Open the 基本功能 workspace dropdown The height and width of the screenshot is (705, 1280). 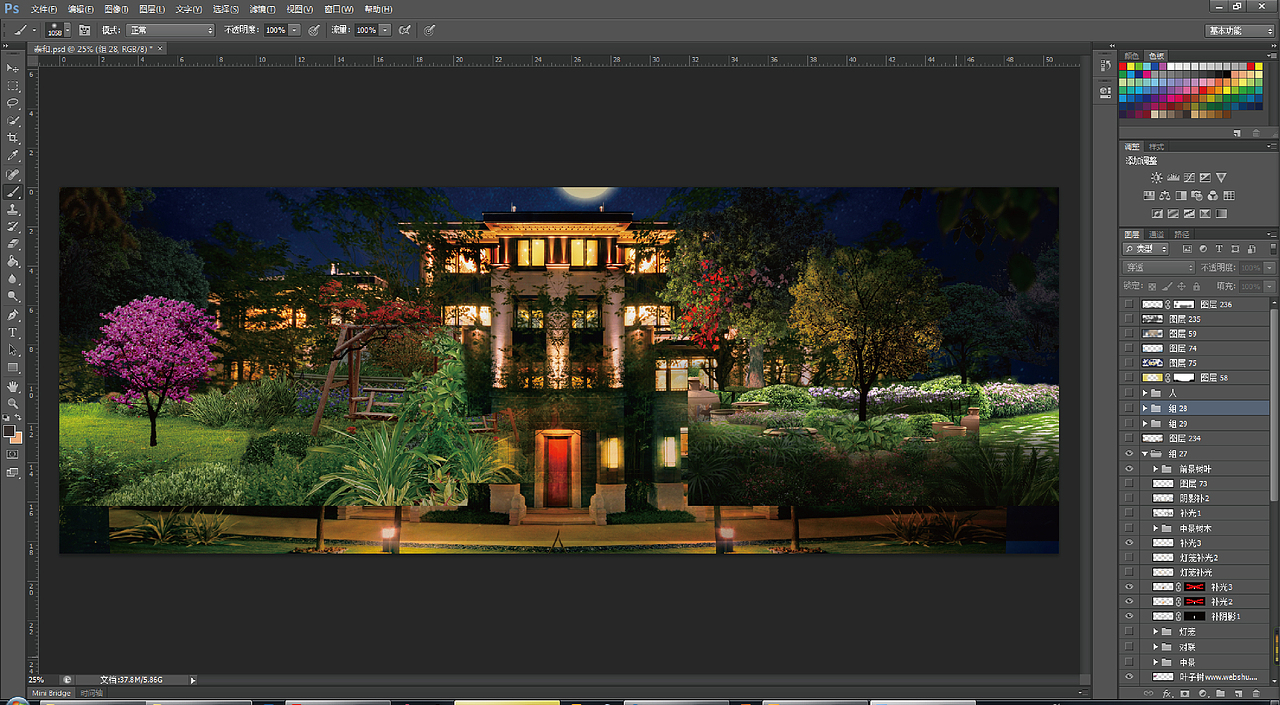[x=1239, y=30]
